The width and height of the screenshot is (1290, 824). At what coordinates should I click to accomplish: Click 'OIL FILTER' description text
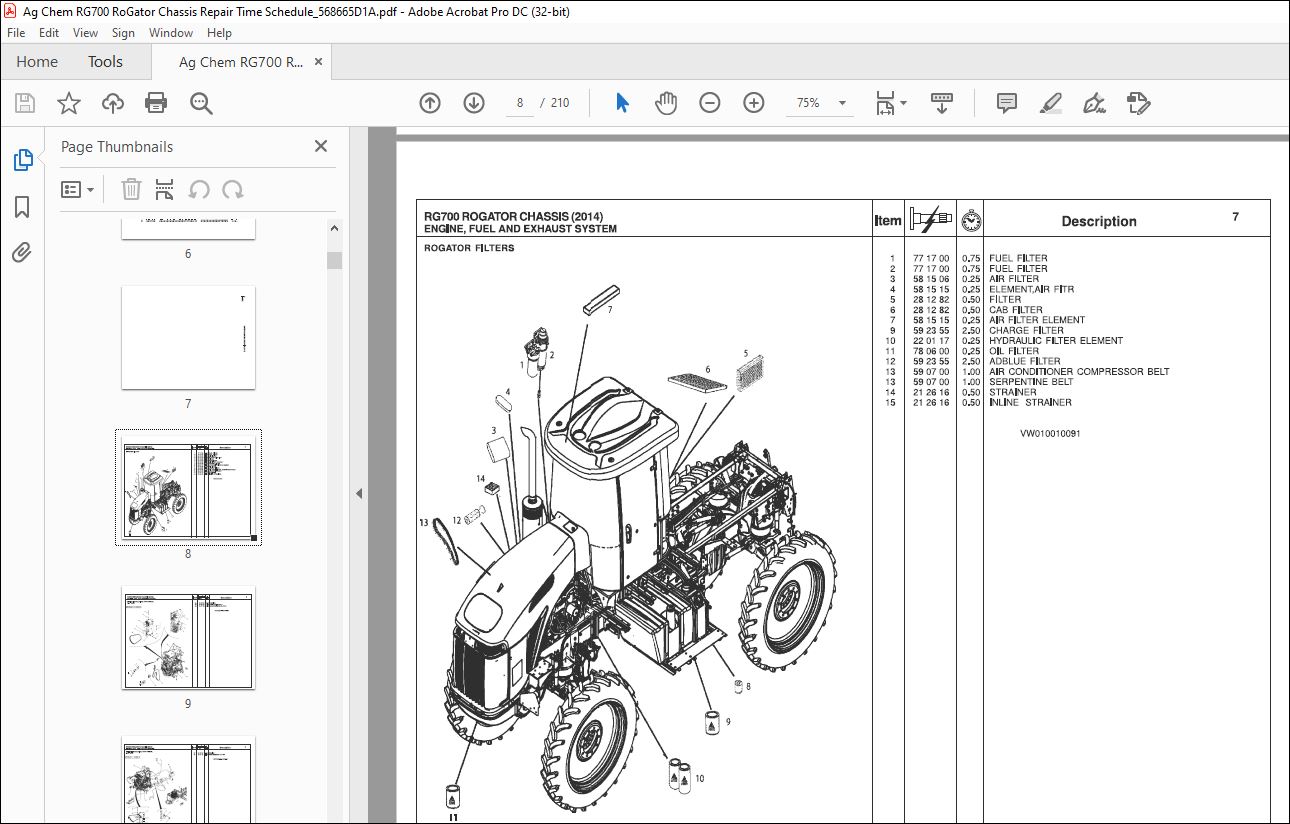1014,351
